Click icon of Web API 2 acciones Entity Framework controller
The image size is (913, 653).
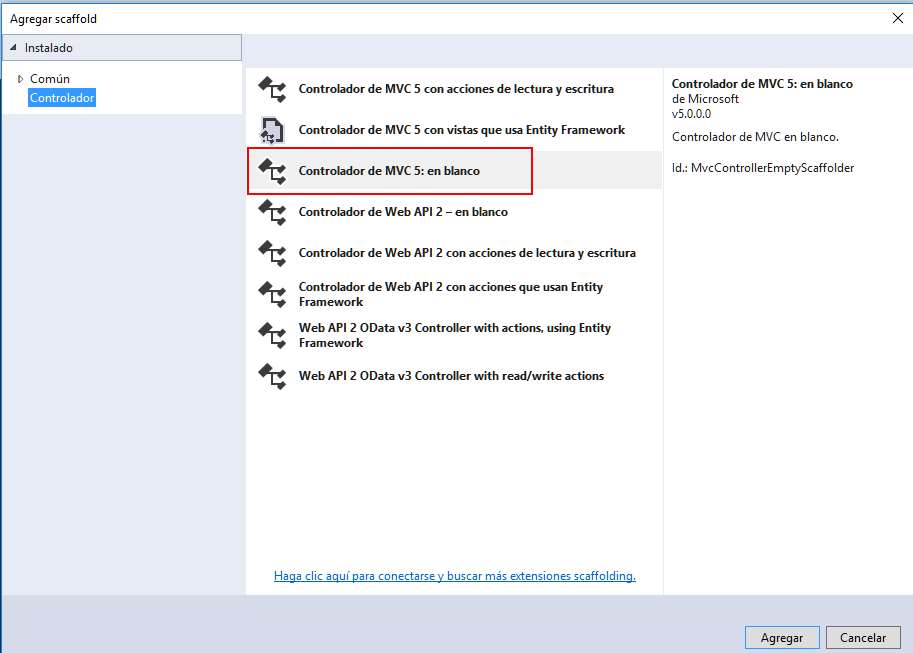[273, 294]
